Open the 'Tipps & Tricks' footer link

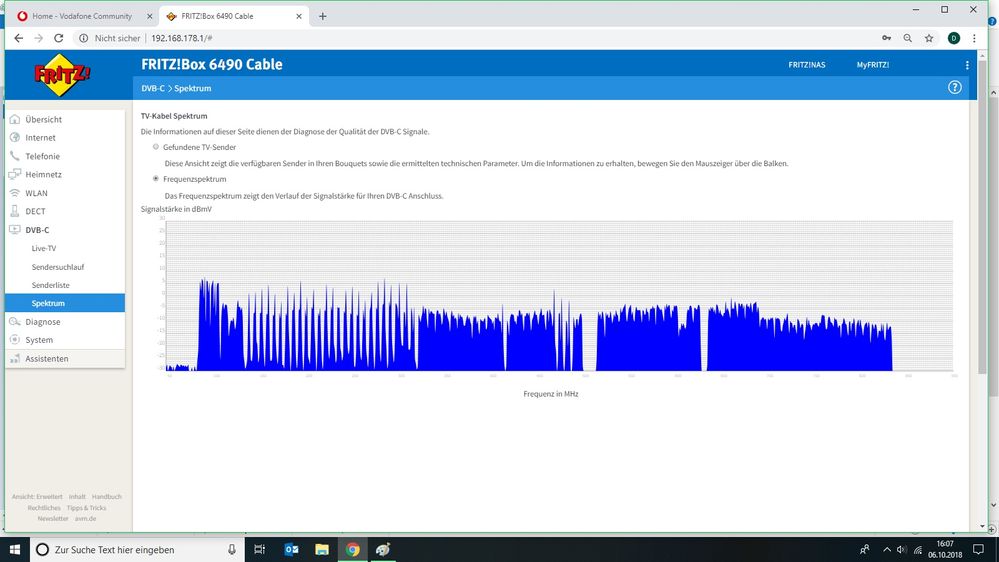87,508
